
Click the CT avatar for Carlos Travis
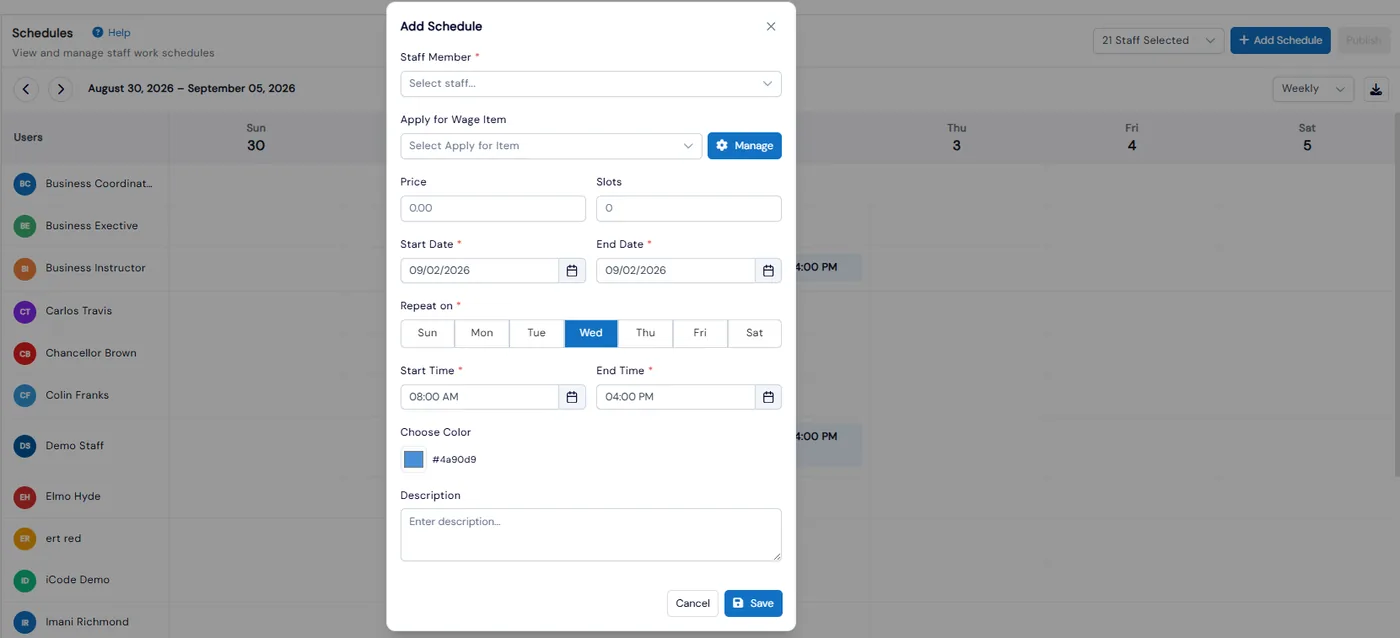pos(25,311)
